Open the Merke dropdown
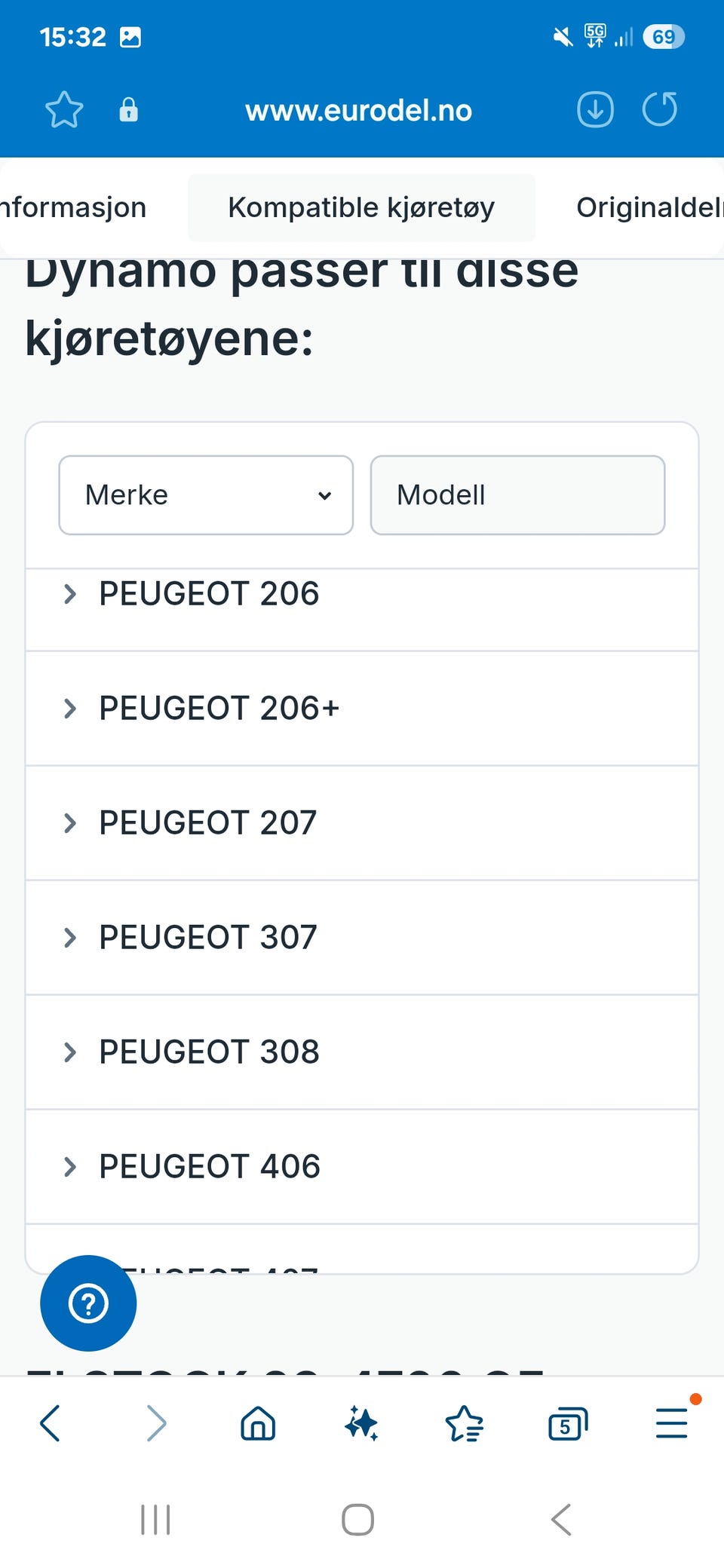The width and height of the screenshot is (724, 1568). [206, 495]
